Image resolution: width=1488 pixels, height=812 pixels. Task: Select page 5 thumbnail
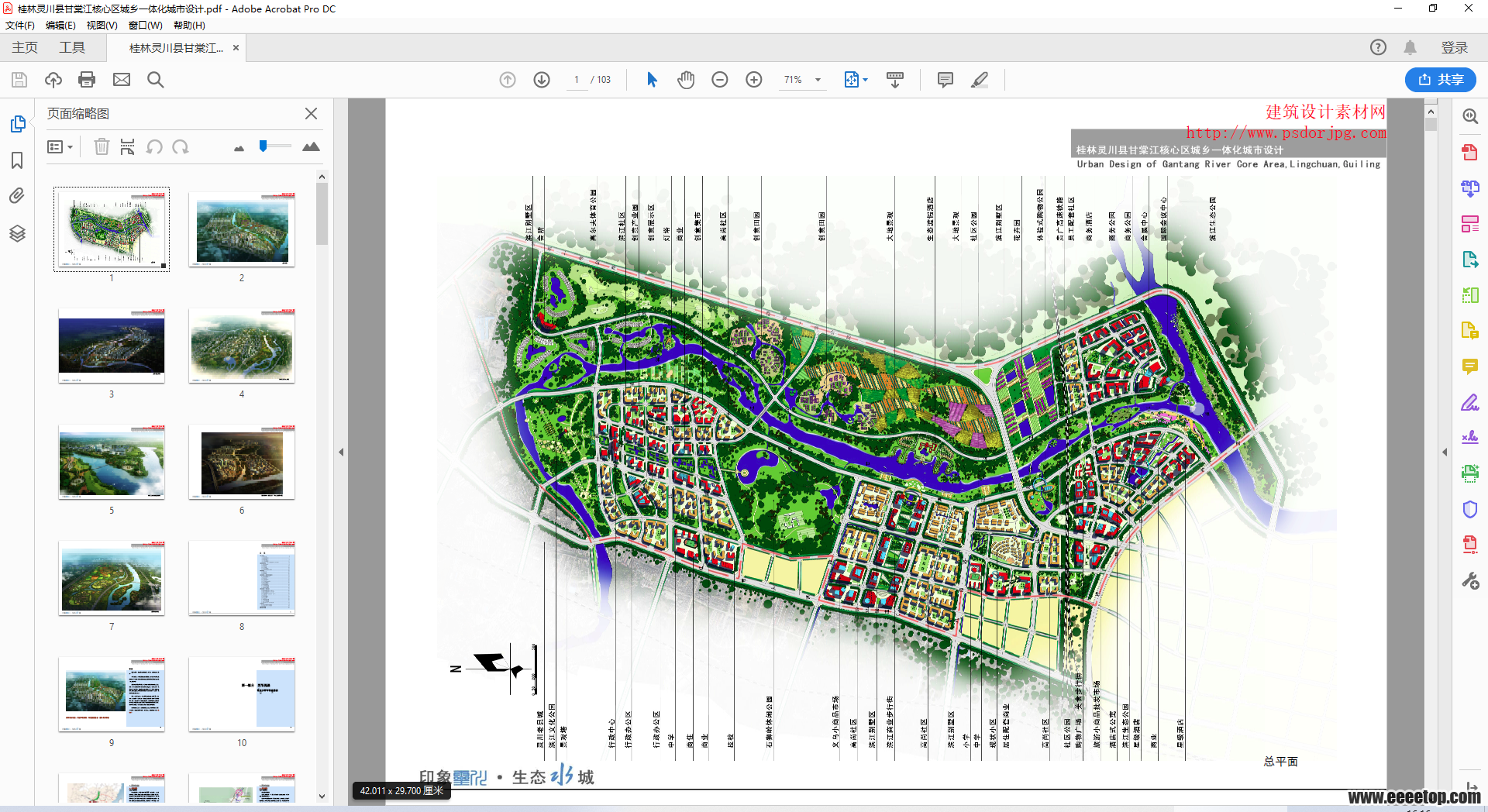[112, 462]
